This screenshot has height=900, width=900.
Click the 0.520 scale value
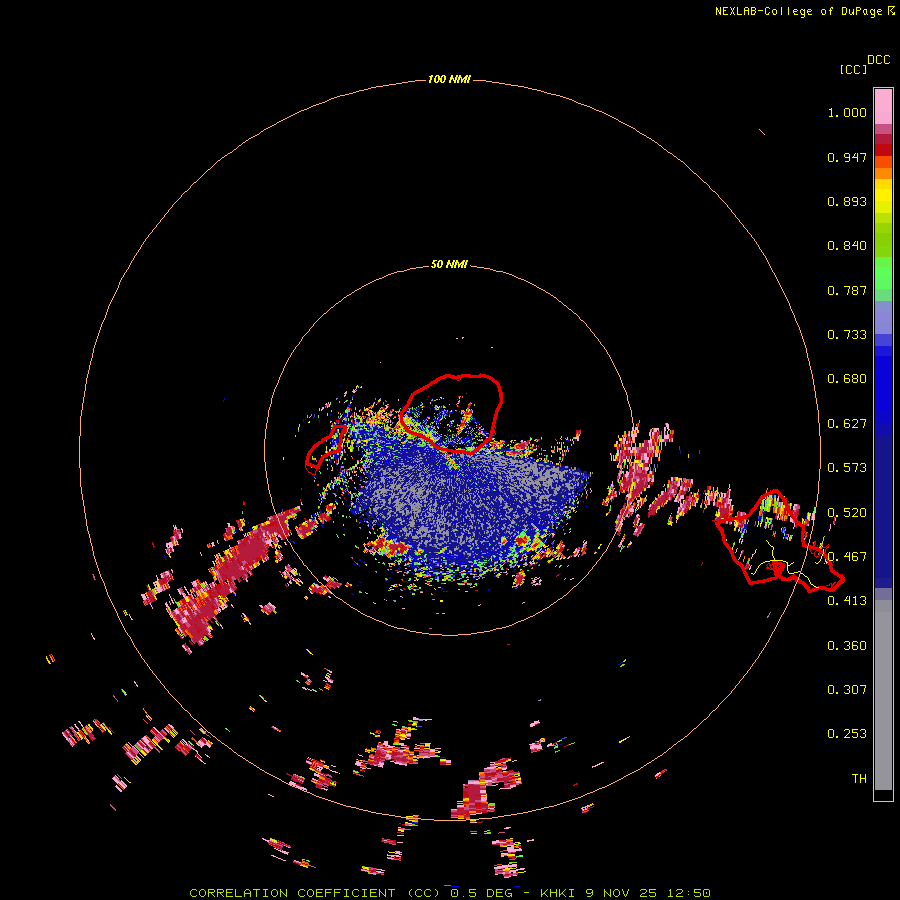[x=847, y=513]
